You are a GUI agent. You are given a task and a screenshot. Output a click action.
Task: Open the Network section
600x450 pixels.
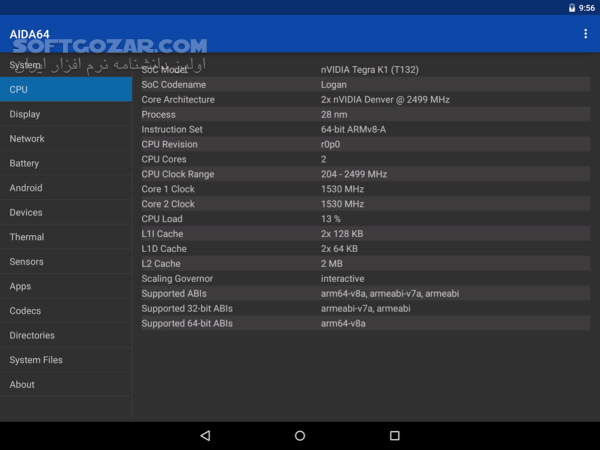(66, 139)
